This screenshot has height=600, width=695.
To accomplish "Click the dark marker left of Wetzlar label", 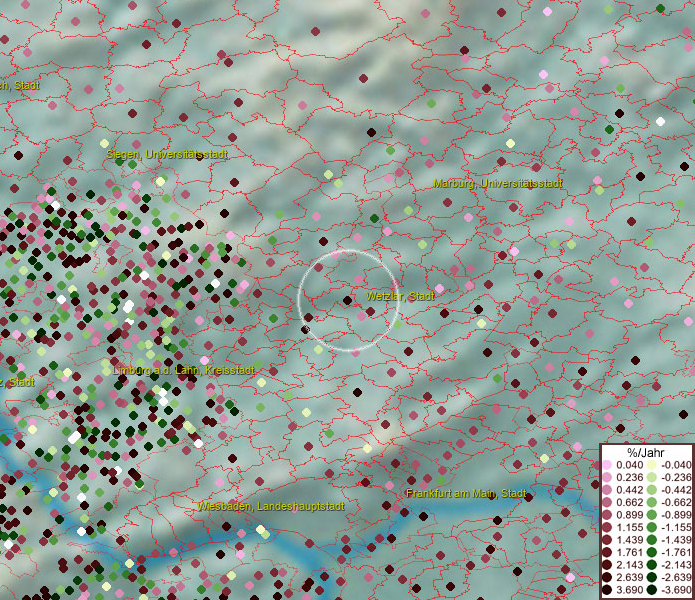I will (347, 300).
